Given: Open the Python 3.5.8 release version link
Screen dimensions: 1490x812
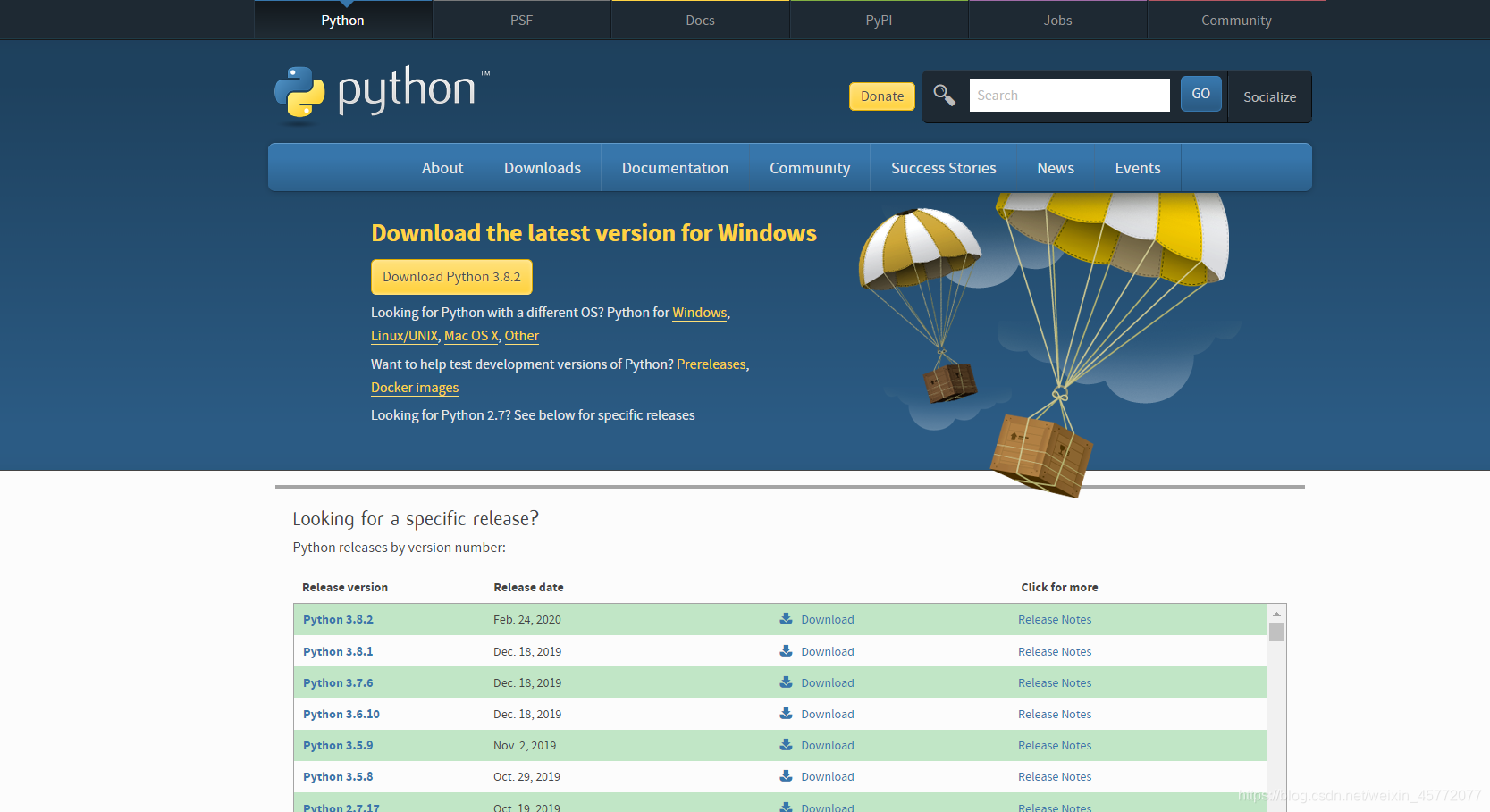Looking at the screenshot, I should [x=338, y=776].
